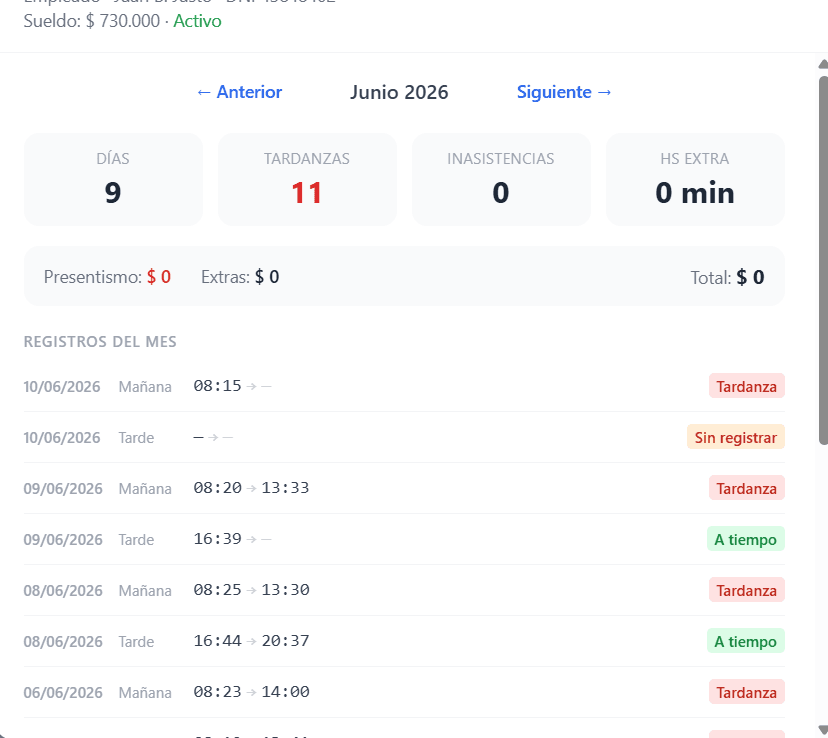Select the 13:33 exit time on 09/06/2026

click(285, 488)
